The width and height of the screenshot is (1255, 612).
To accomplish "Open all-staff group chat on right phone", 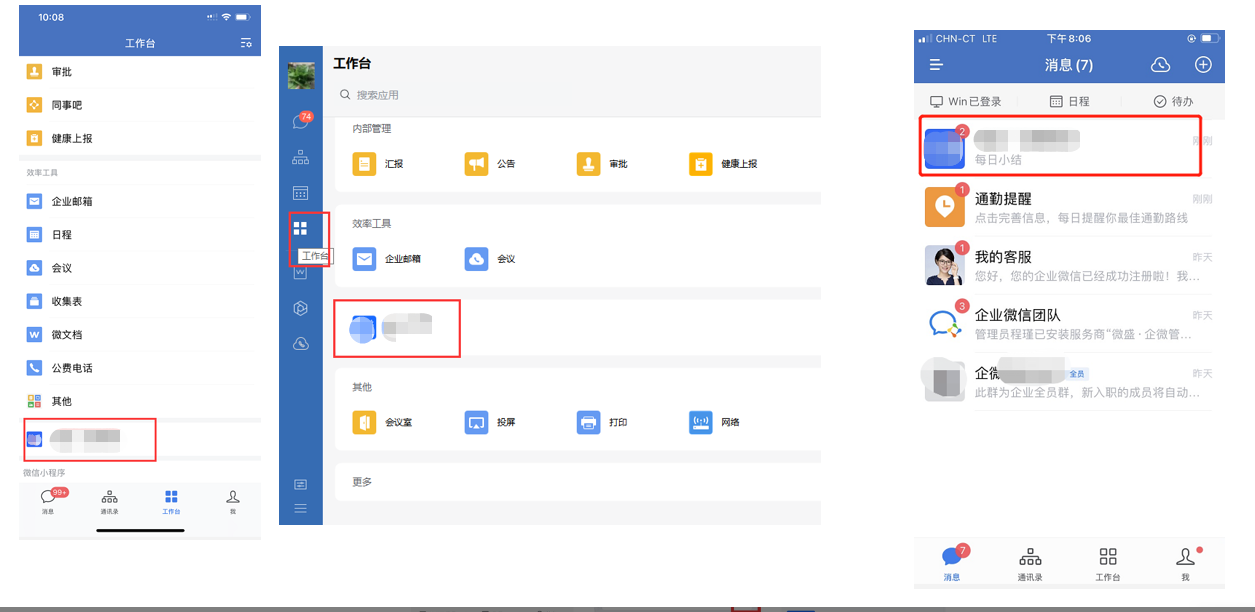I will tap(1068, 381).
